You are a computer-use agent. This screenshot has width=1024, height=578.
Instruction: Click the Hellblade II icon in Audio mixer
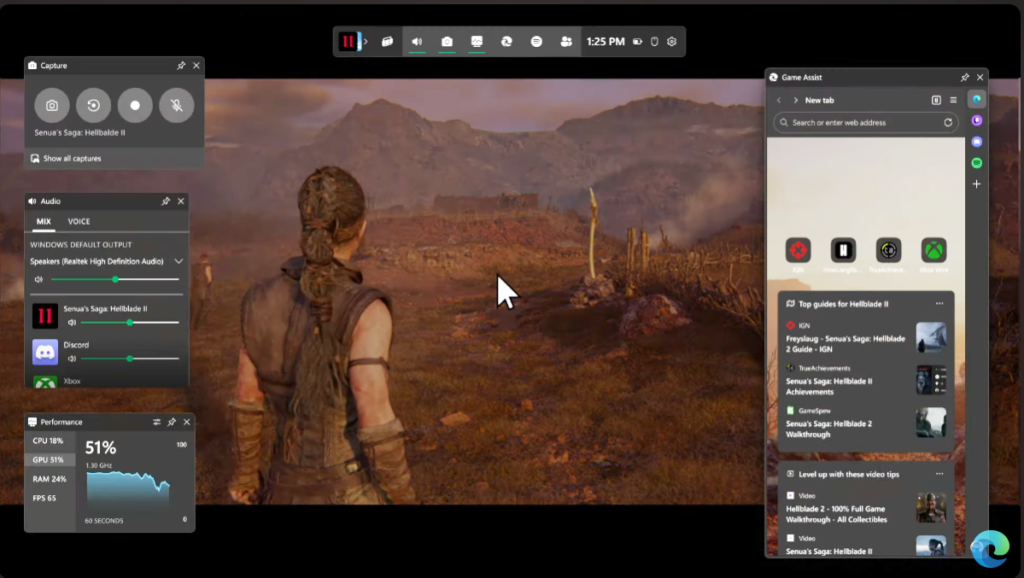pos(45,316)
